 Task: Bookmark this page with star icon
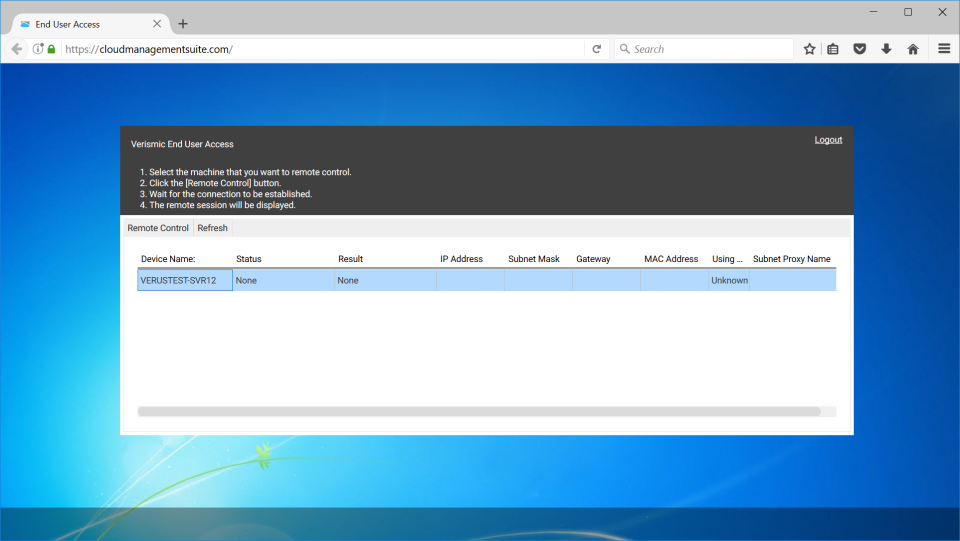pos(810,49)
